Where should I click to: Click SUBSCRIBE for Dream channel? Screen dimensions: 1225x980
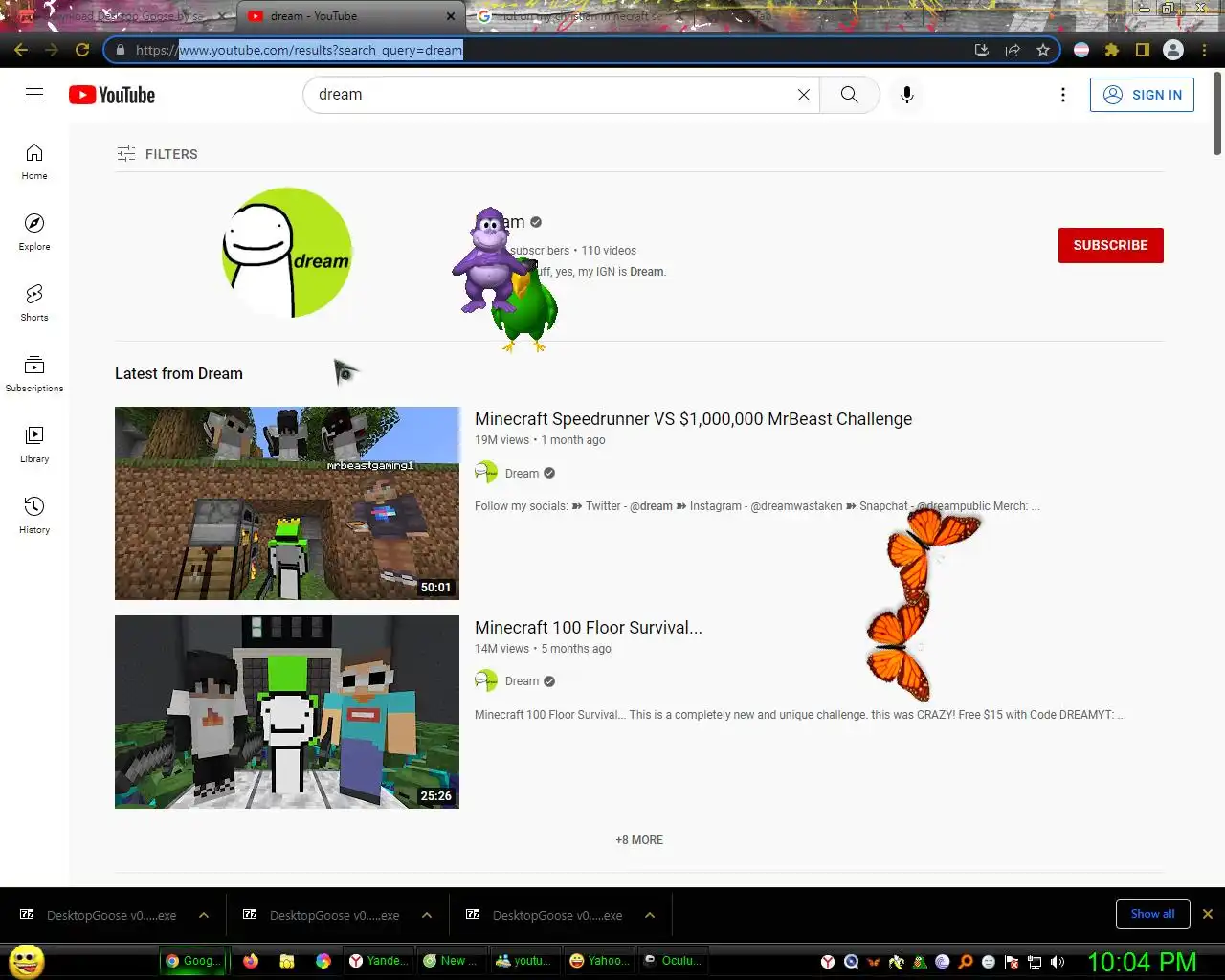tap(1110, 245)
